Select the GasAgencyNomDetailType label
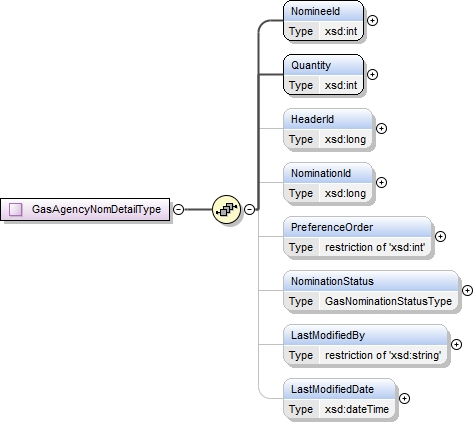 pos(96,209)
